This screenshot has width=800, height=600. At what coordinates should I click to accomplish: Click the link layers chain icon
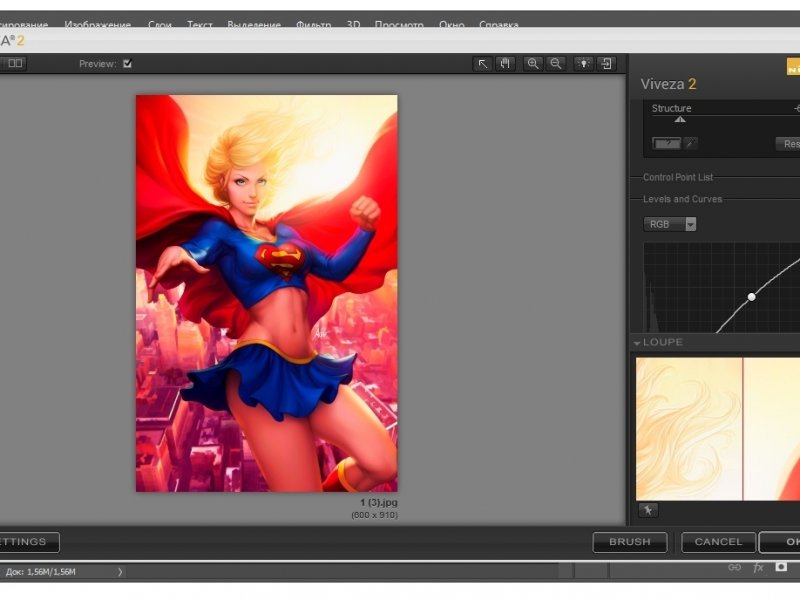[734, 567]
